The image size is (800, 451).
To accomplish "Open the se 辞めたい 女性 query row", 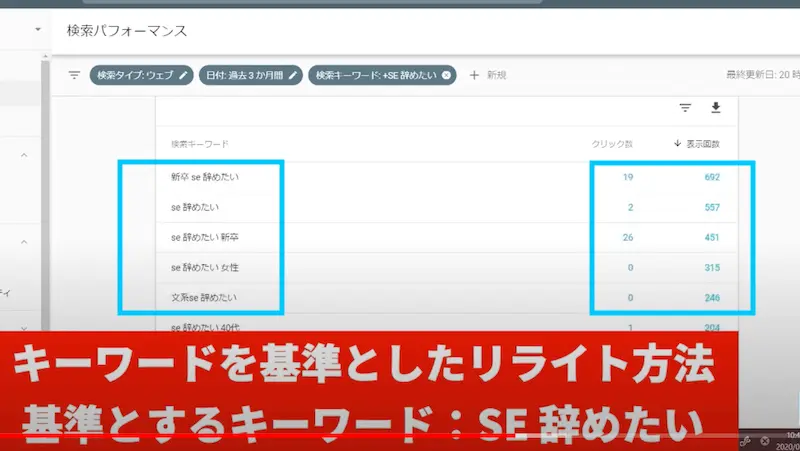I will 205,267.
